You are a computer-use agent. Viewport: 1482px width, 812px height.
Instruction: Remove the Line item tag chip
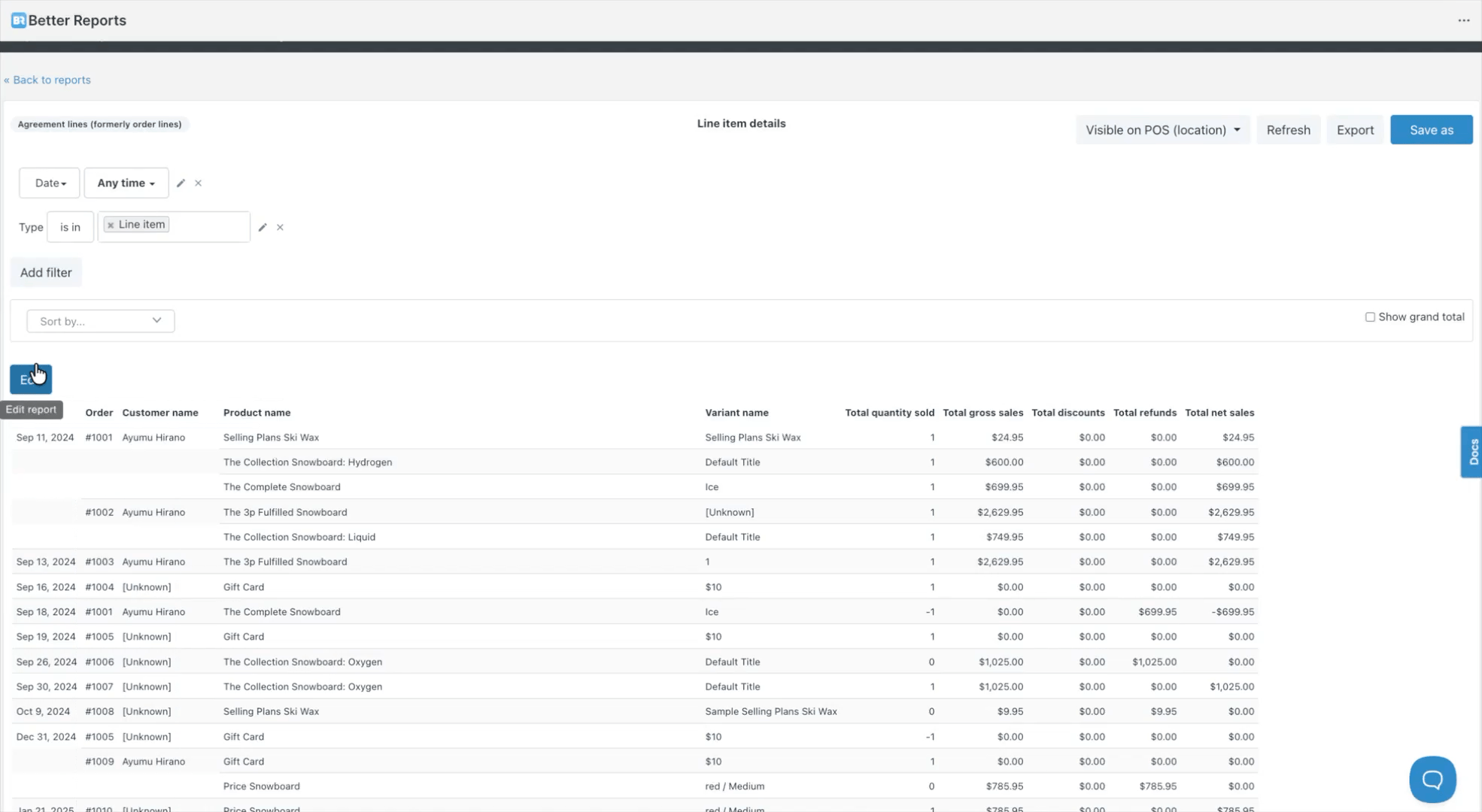click(111, 225)
